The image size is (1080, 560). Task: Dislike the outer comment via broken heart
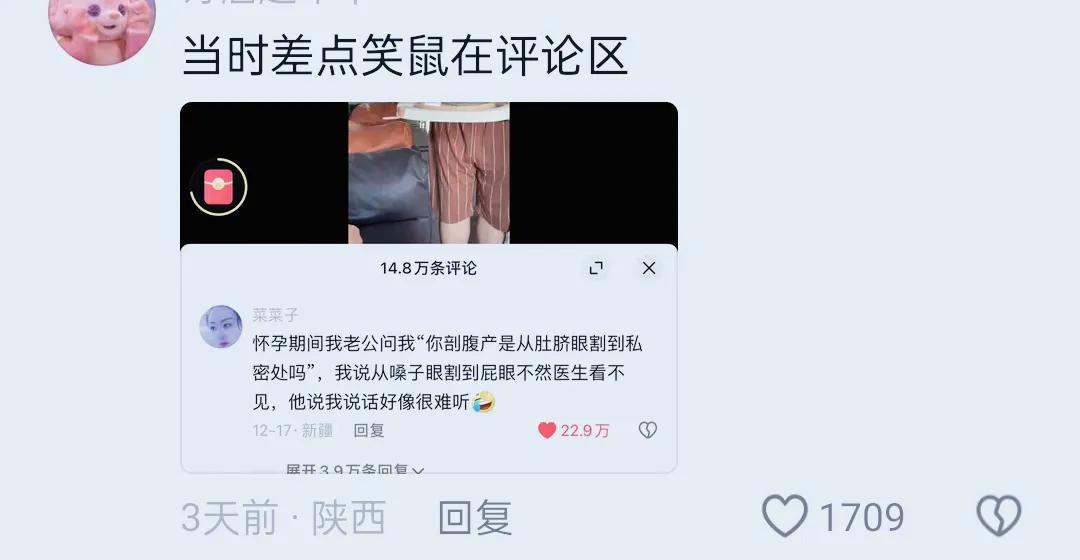[999, 516]
